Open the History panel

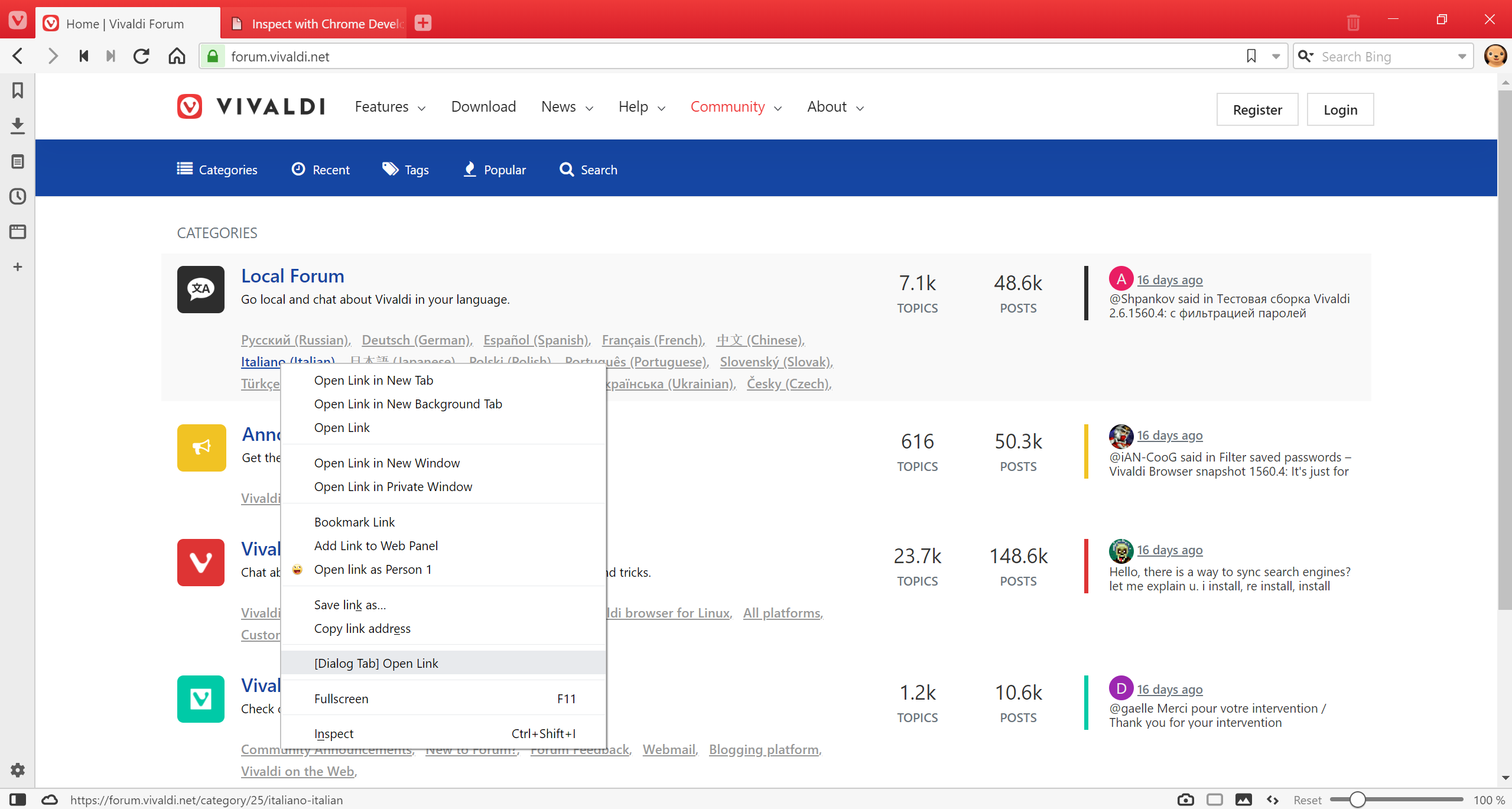17,197
